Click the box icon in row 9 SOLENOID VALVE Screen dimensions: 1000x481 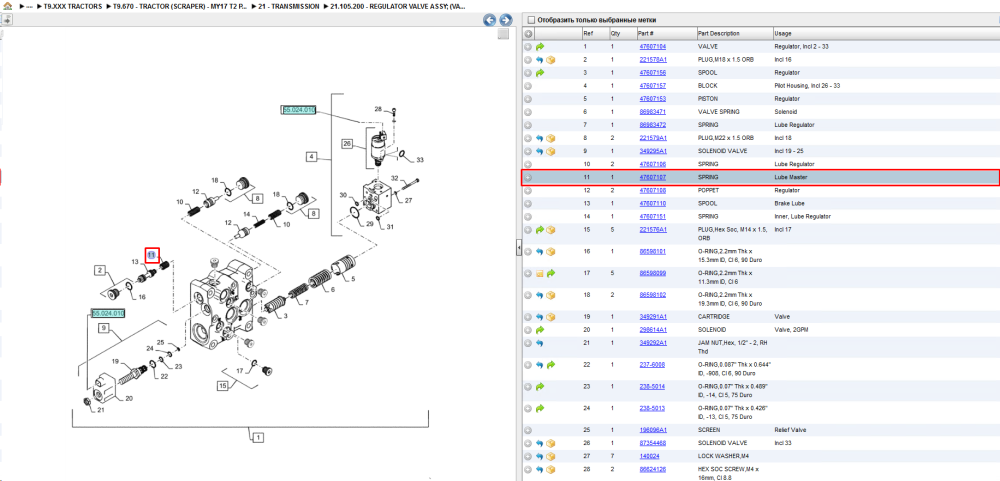pos(550,151)
